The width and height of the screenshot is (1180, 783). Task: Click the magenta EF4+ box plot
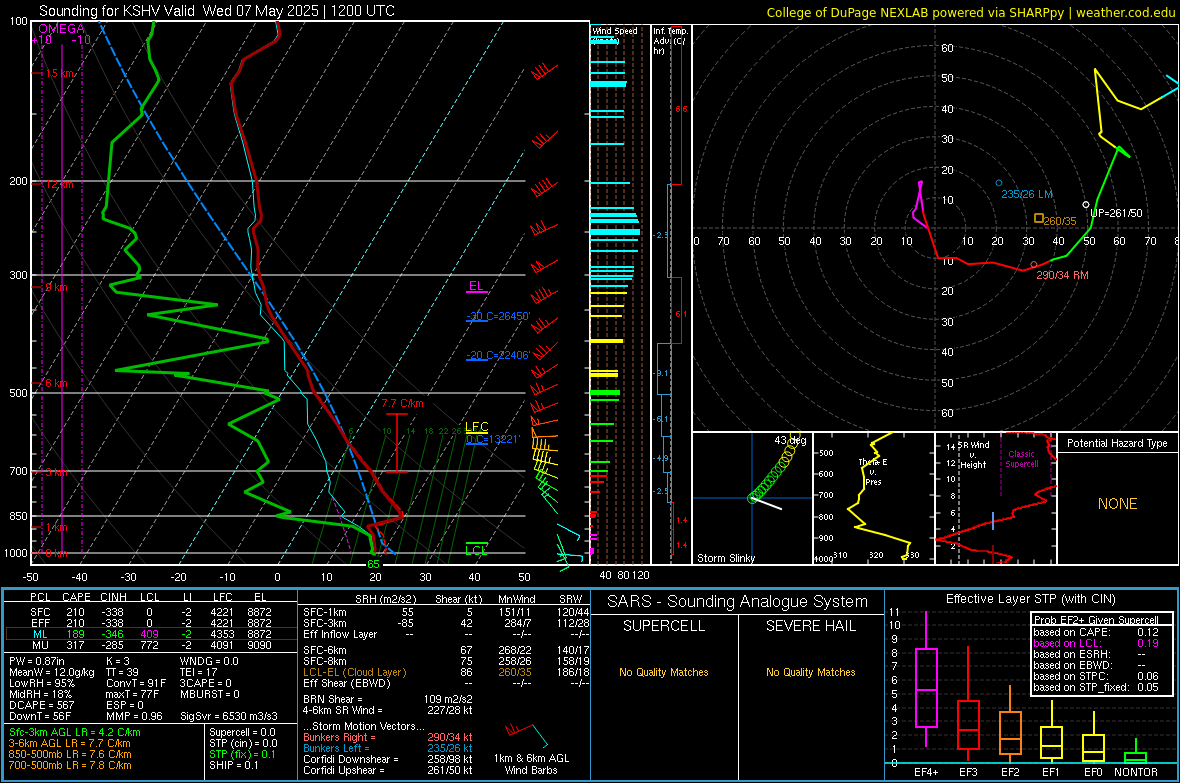tap(926, 680)
